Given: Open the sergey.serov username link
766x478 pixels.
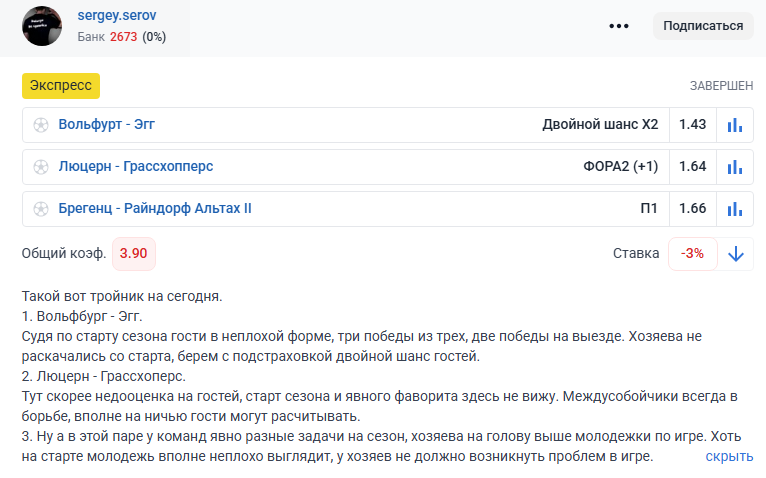Looking at the screenshot, I should (117, 15).
